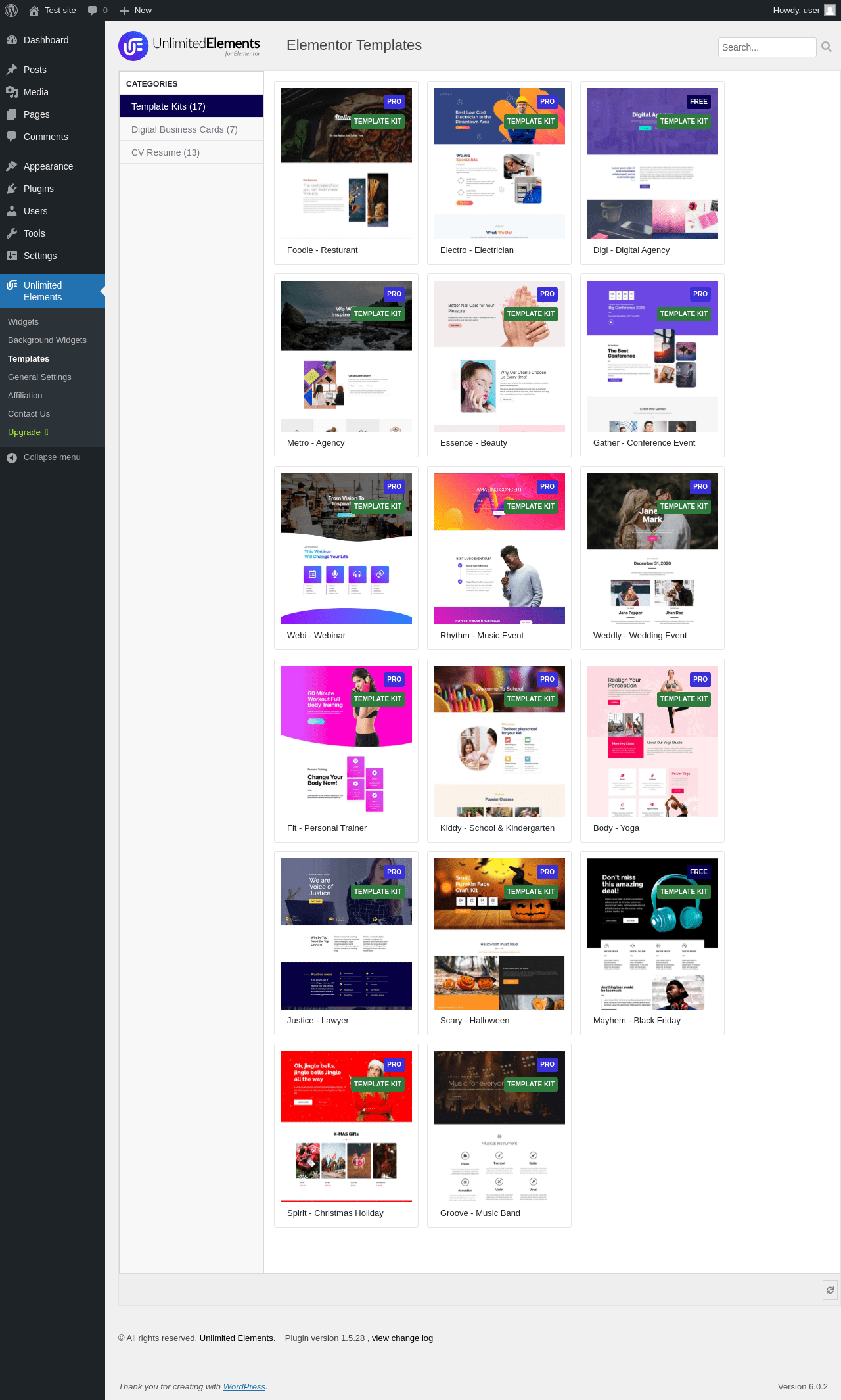The image size is (841, 1400).
Task: Click the Plugins plug icon
Action: [x=12, y=189]
